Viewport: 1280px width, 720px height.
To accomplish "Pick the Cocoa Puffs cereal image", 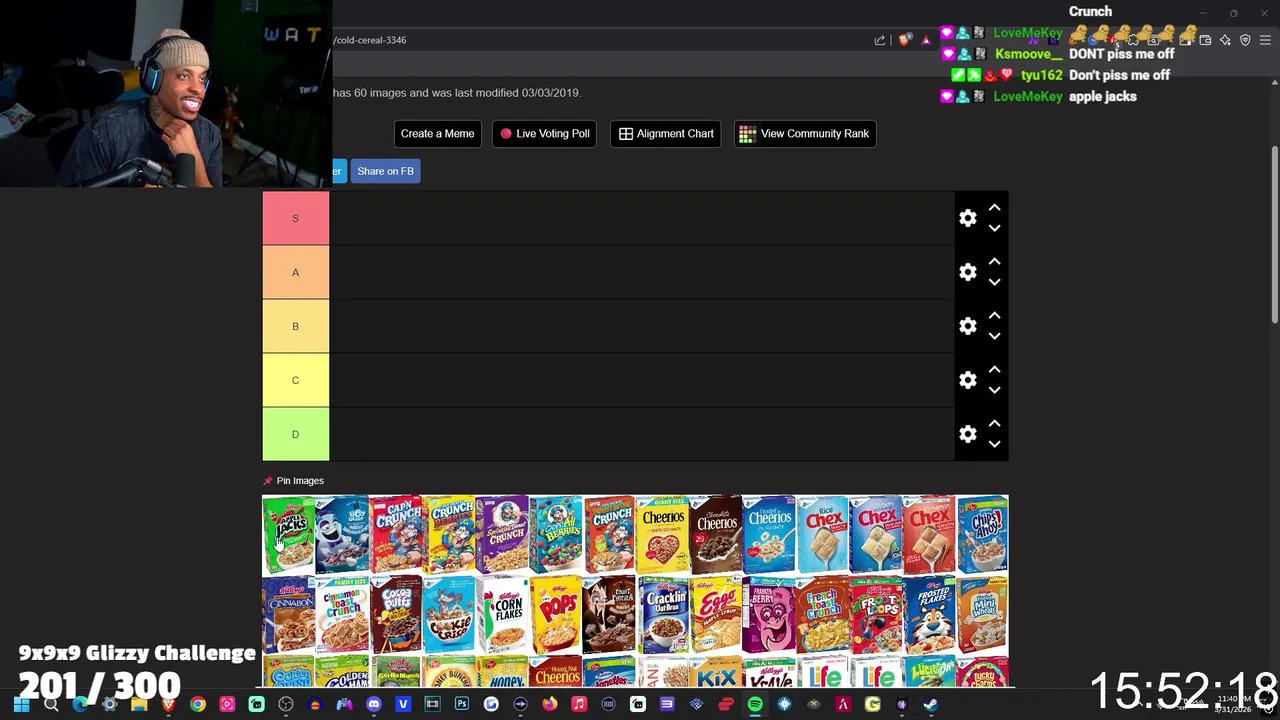I will click(395, 615).
